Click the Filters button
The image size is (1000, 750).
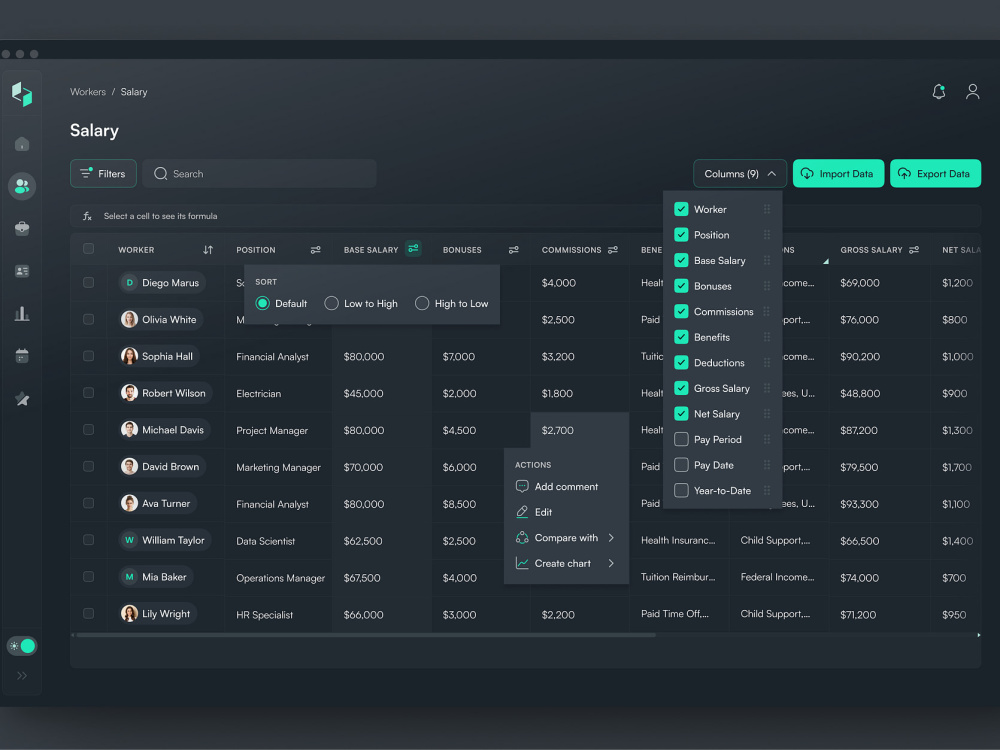coord(103,173)
